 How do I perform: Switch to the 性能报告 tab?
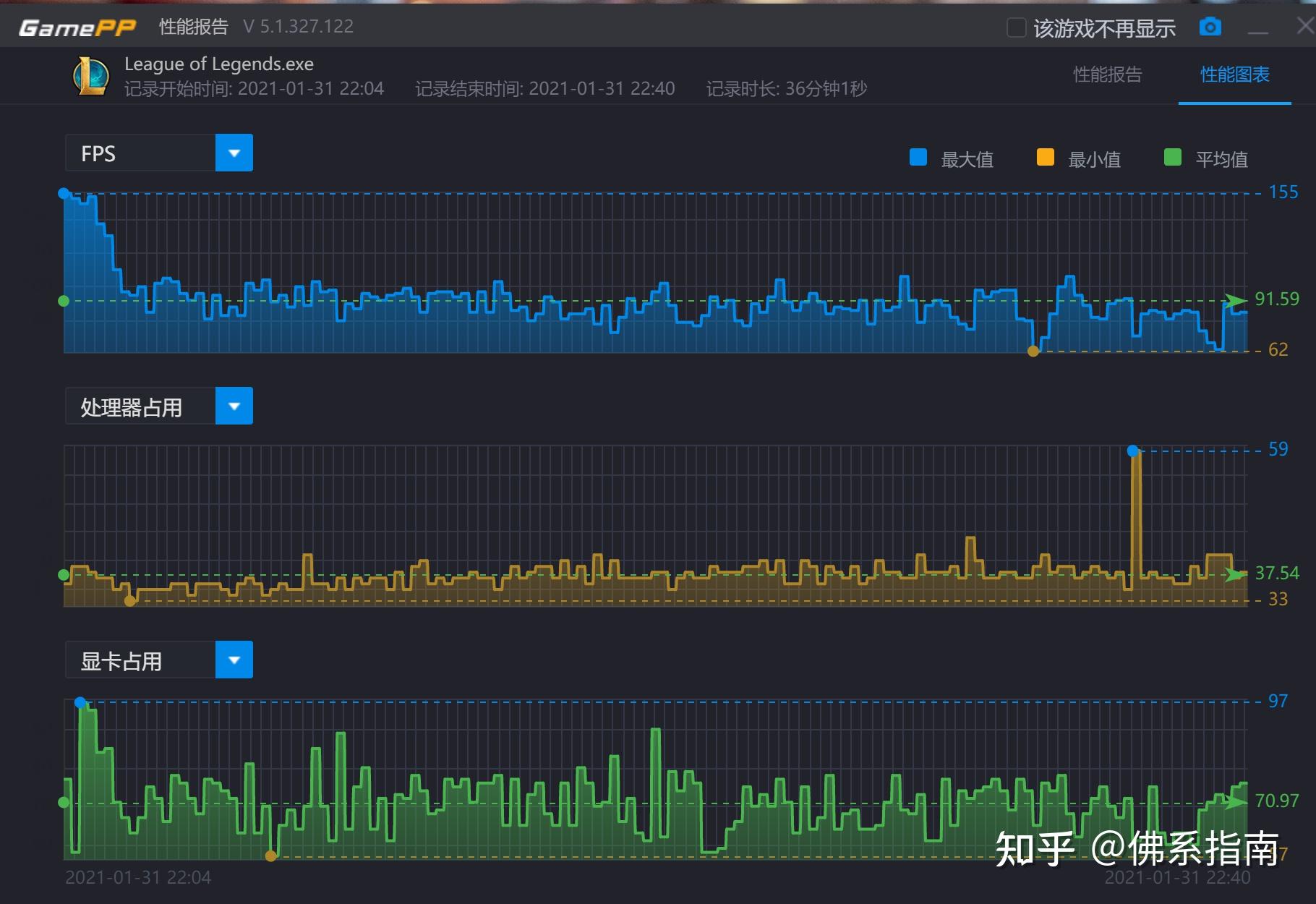coord(1107,74)
